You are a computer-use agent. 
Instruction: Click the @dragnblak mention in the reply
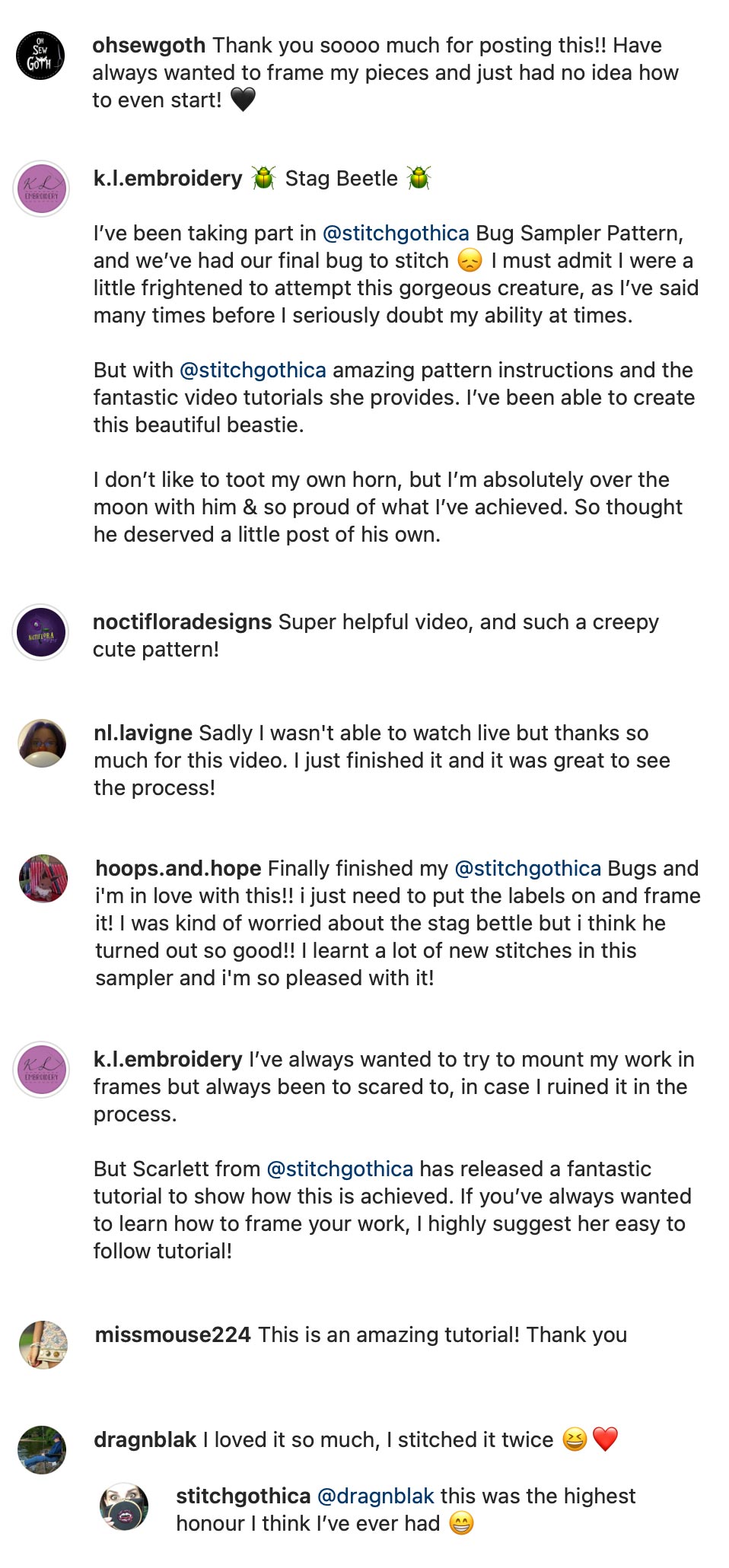375,1496
